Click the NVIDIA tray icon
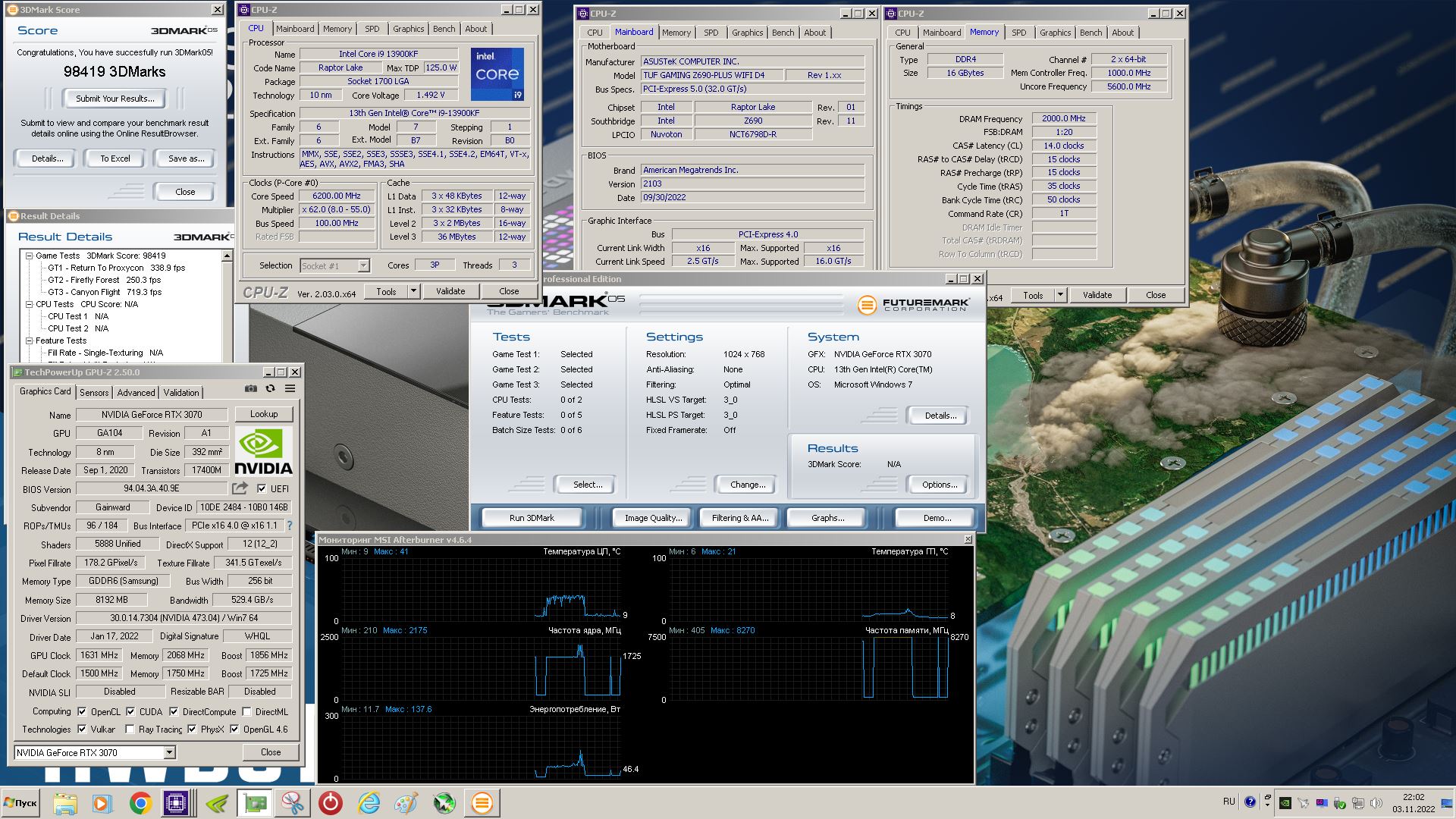Image resolution: width=1456 pixels, height=819 pixels. point(1285,802)
